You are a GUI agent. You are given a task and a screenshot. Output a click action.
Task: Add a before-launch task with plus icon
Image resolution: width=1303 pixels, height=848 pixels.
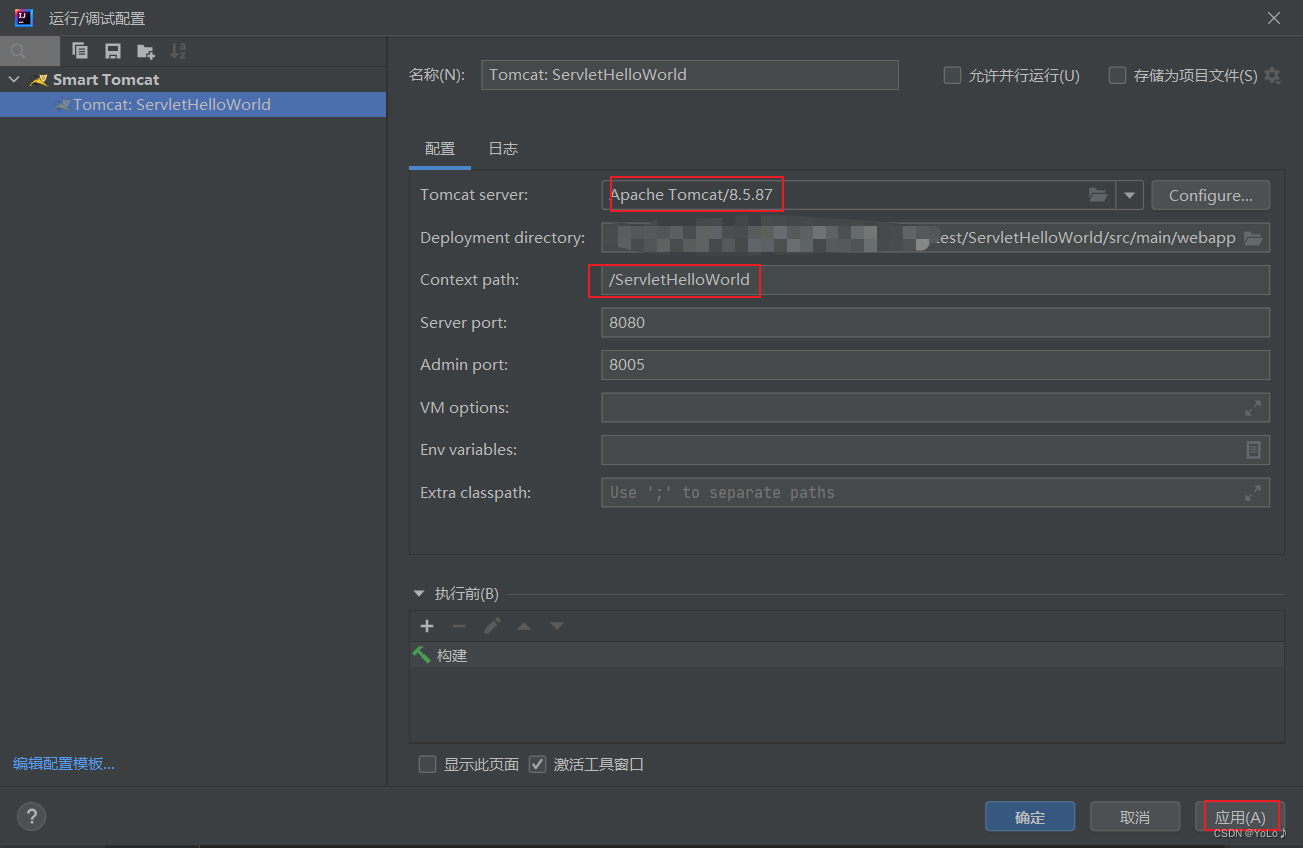[427, 626]
